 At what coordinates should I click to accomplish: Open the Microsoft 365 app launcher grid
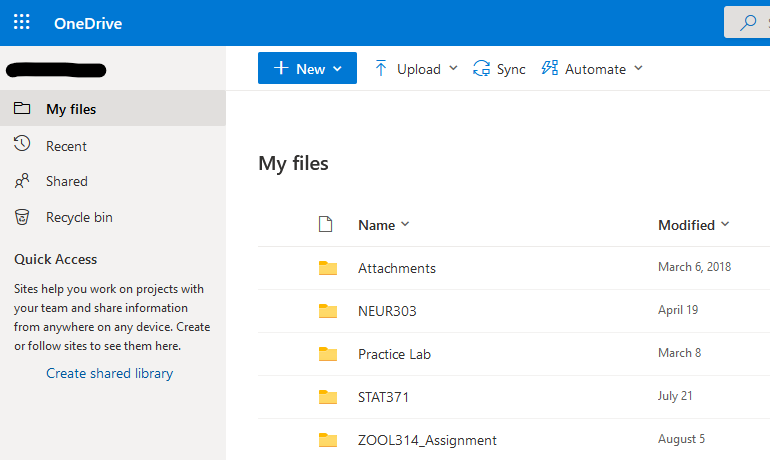[22, 22]
